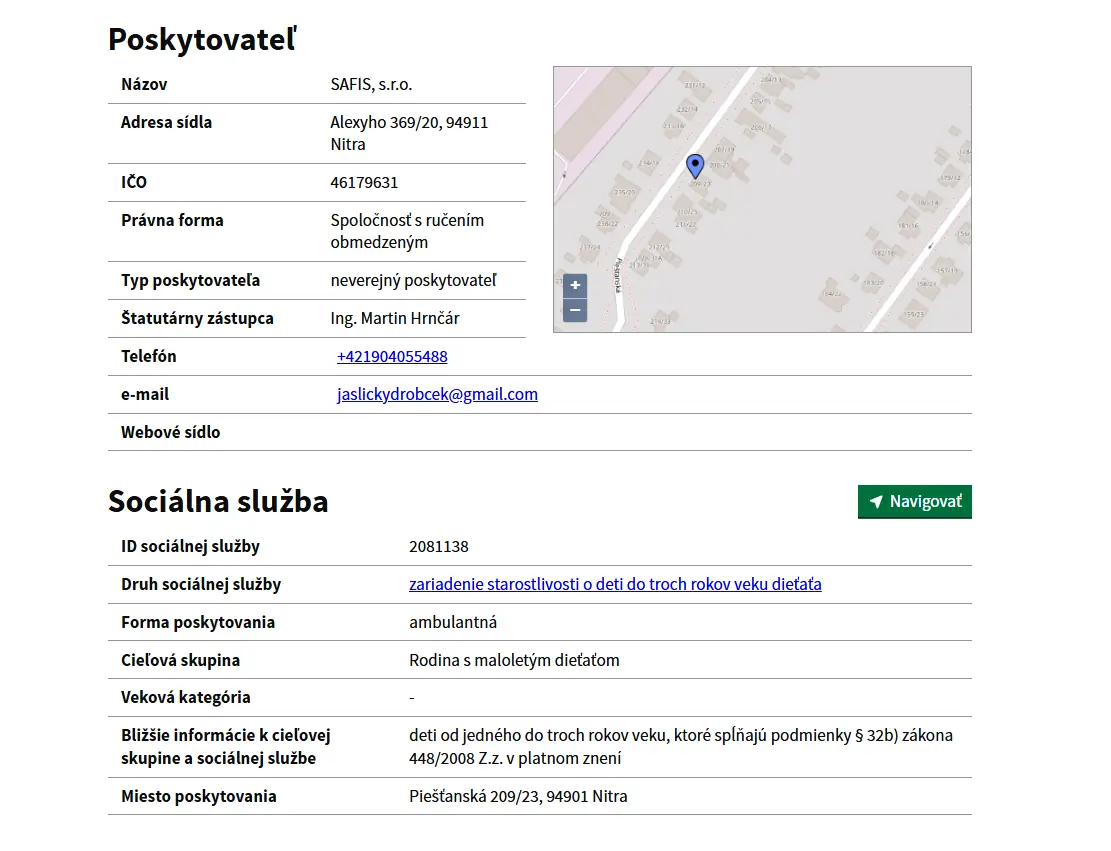Screen dimensions: 1111x851
Task: Click the Cieľová skupina label
Action: pos(180,660)
